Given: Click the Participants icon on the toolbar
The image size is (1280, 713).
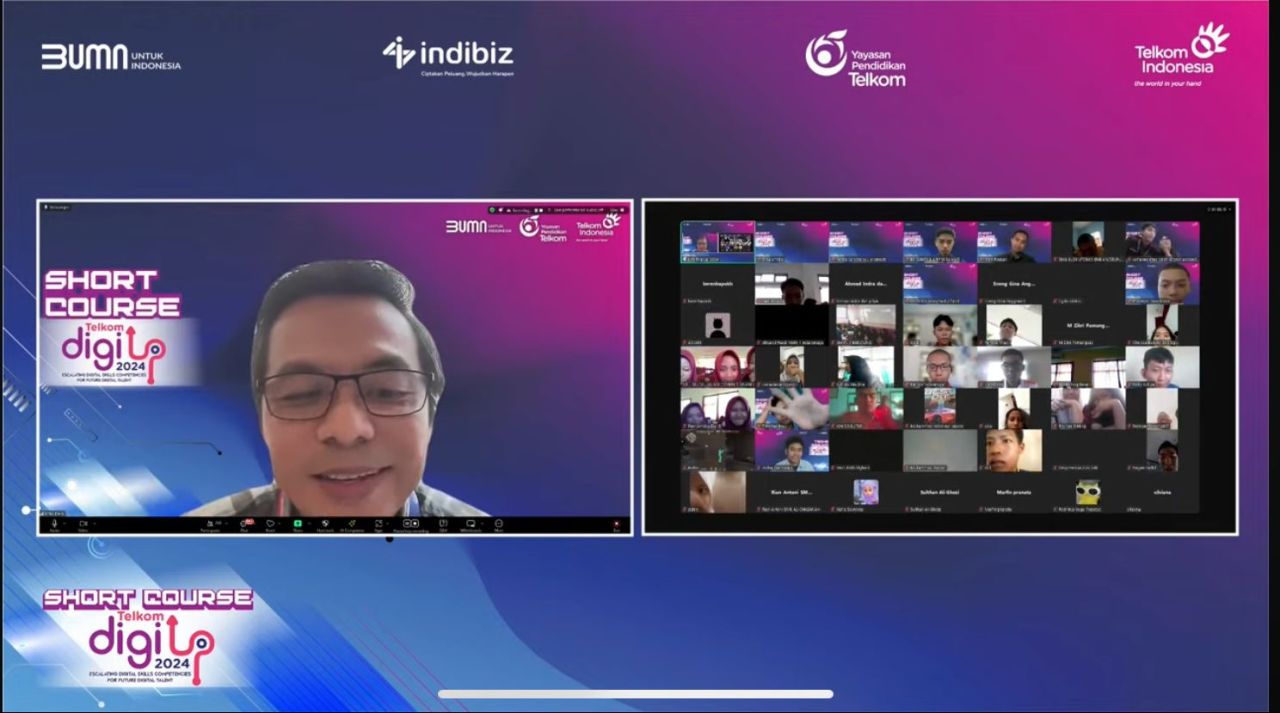Looking at the screenshot, I should (211, 524).
